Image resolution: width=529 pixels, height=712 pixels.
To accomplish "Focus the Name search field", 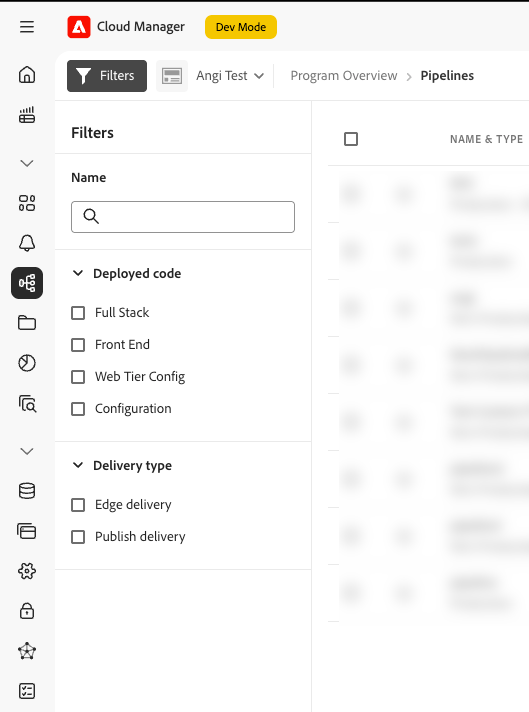I will [183, 217].
